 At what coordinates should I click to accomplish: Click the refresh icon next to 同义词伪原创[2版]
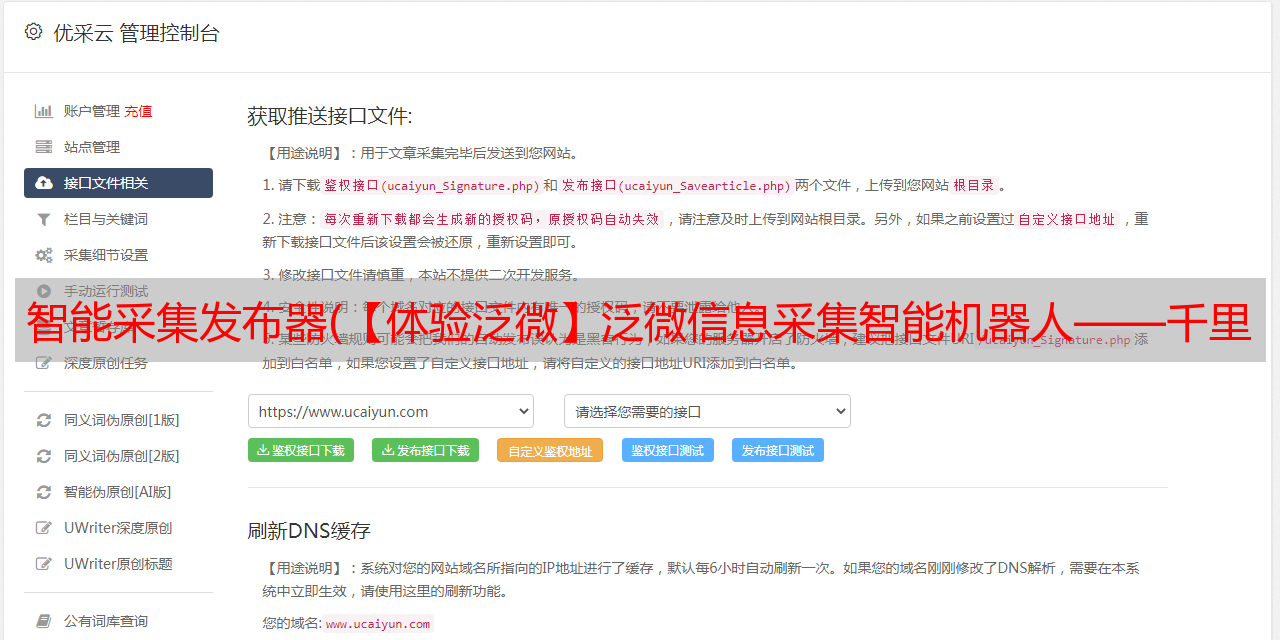click(x=44, y=456)
